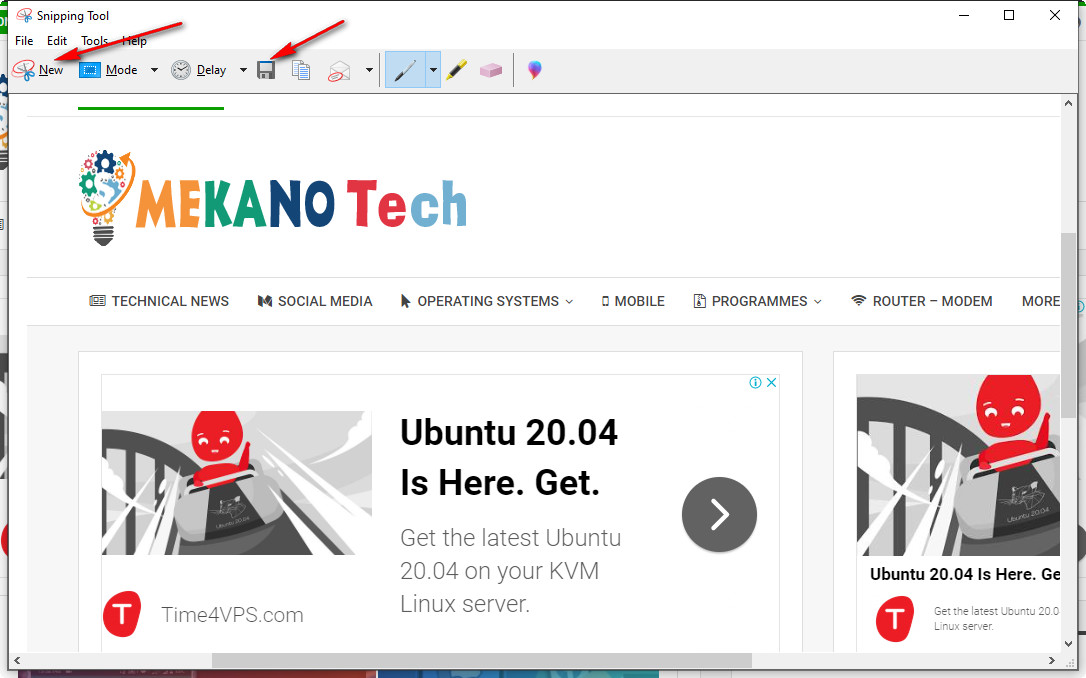Click 'Get the latest Ubuntu' ad description
The width and height of the screenshot is (1086, 678).
coord(510,571)
